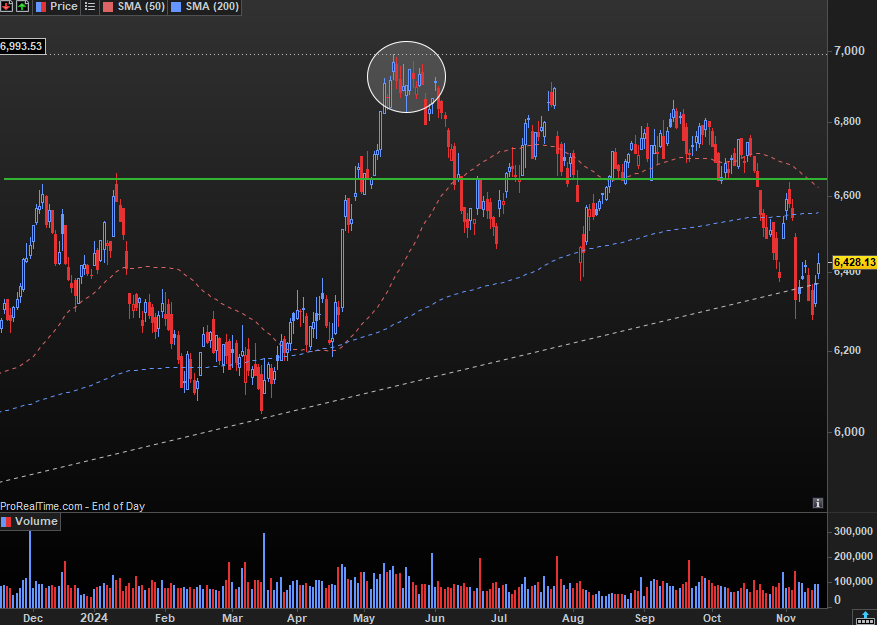Image resolution: width=877 pixels, height=625 pixels.
Task: Open the Volume indicator label
Action: 36,521
